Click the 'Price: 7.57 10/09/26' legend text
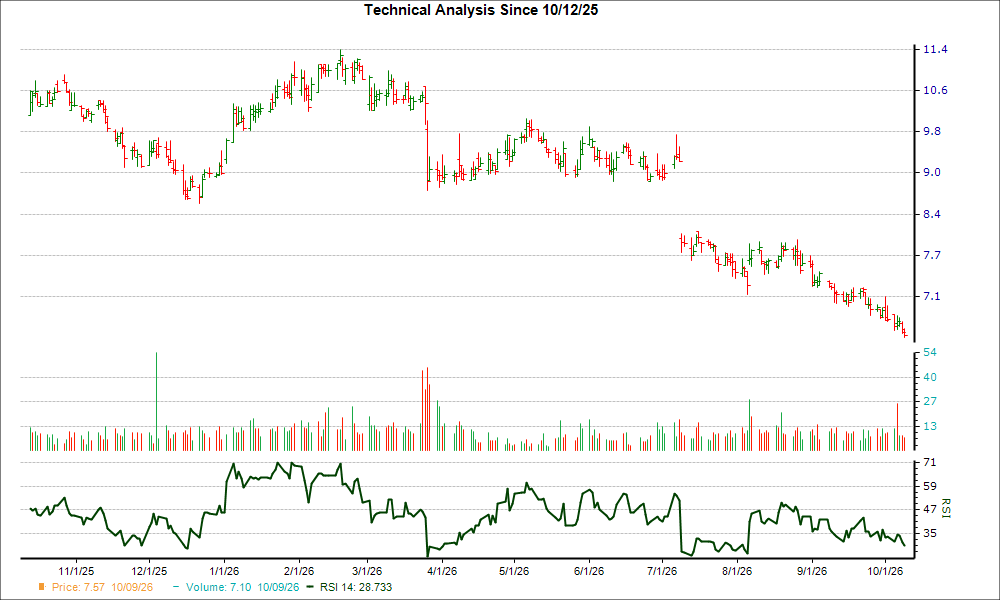This screenshot has height=600, width=1000. (x=103, y=587)
